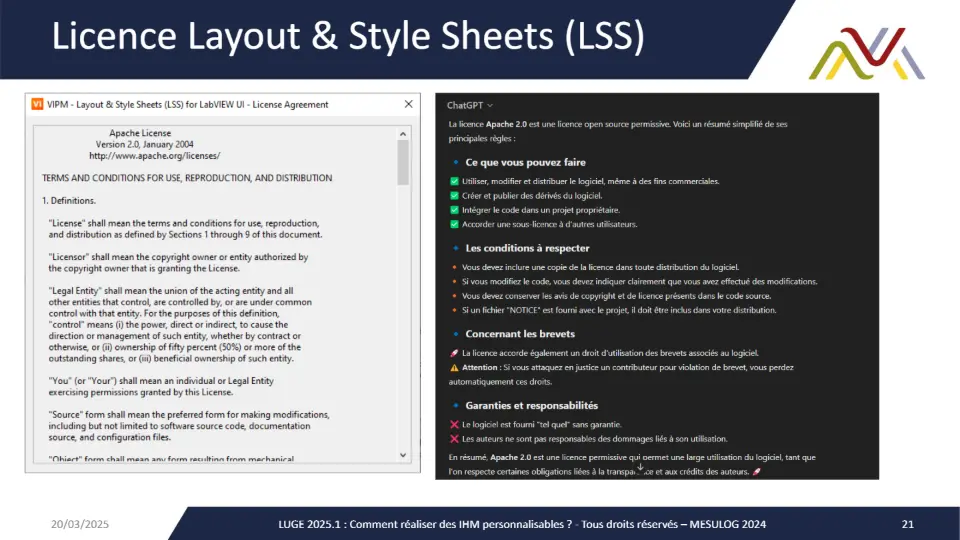960x540 pixels.
Task: Click blue diamond beside "Garanties et responsabilités"
Action: click(x=456, y=405)
